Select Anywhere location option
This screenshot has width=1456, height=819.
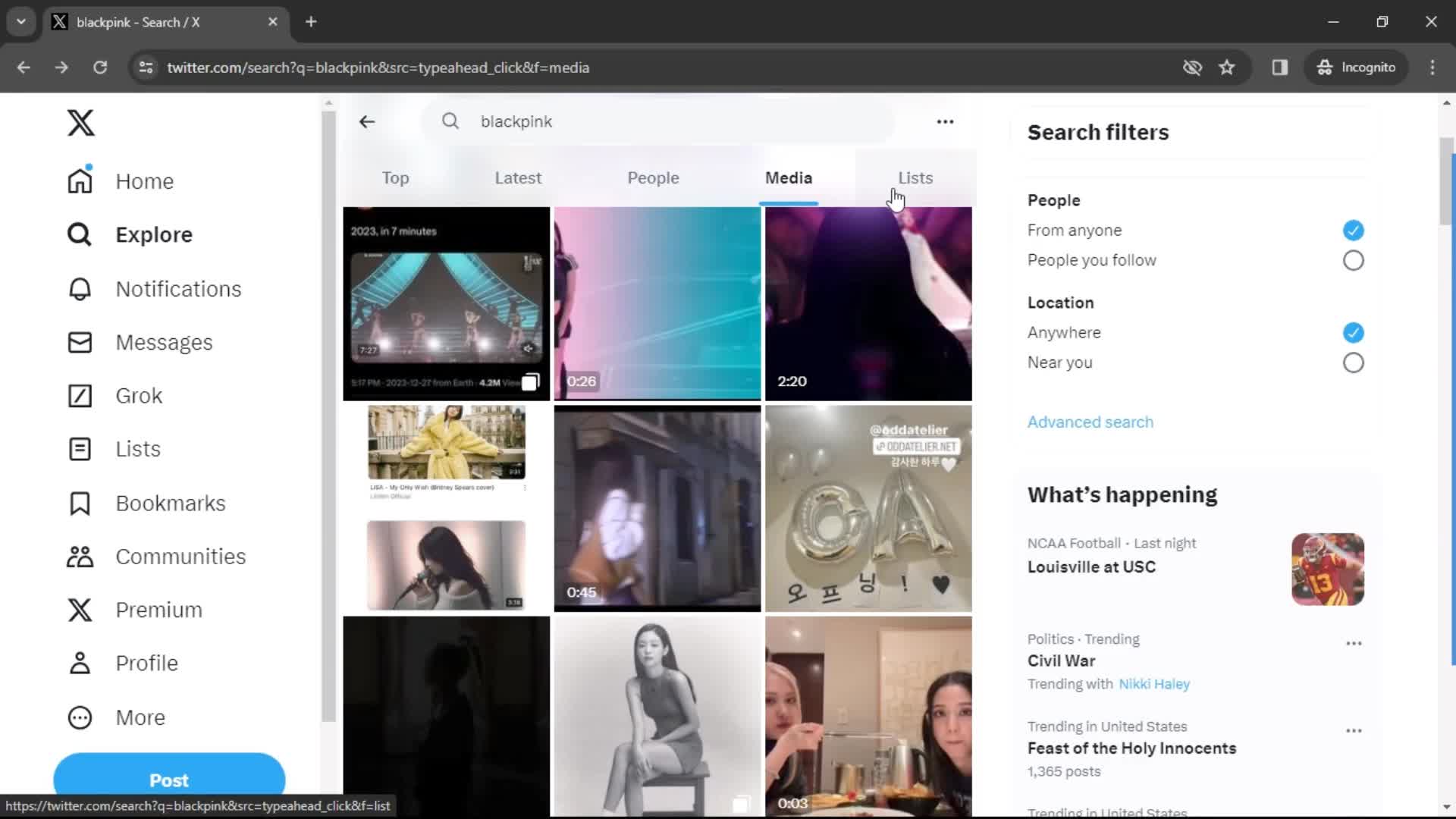click(1353, 333)
